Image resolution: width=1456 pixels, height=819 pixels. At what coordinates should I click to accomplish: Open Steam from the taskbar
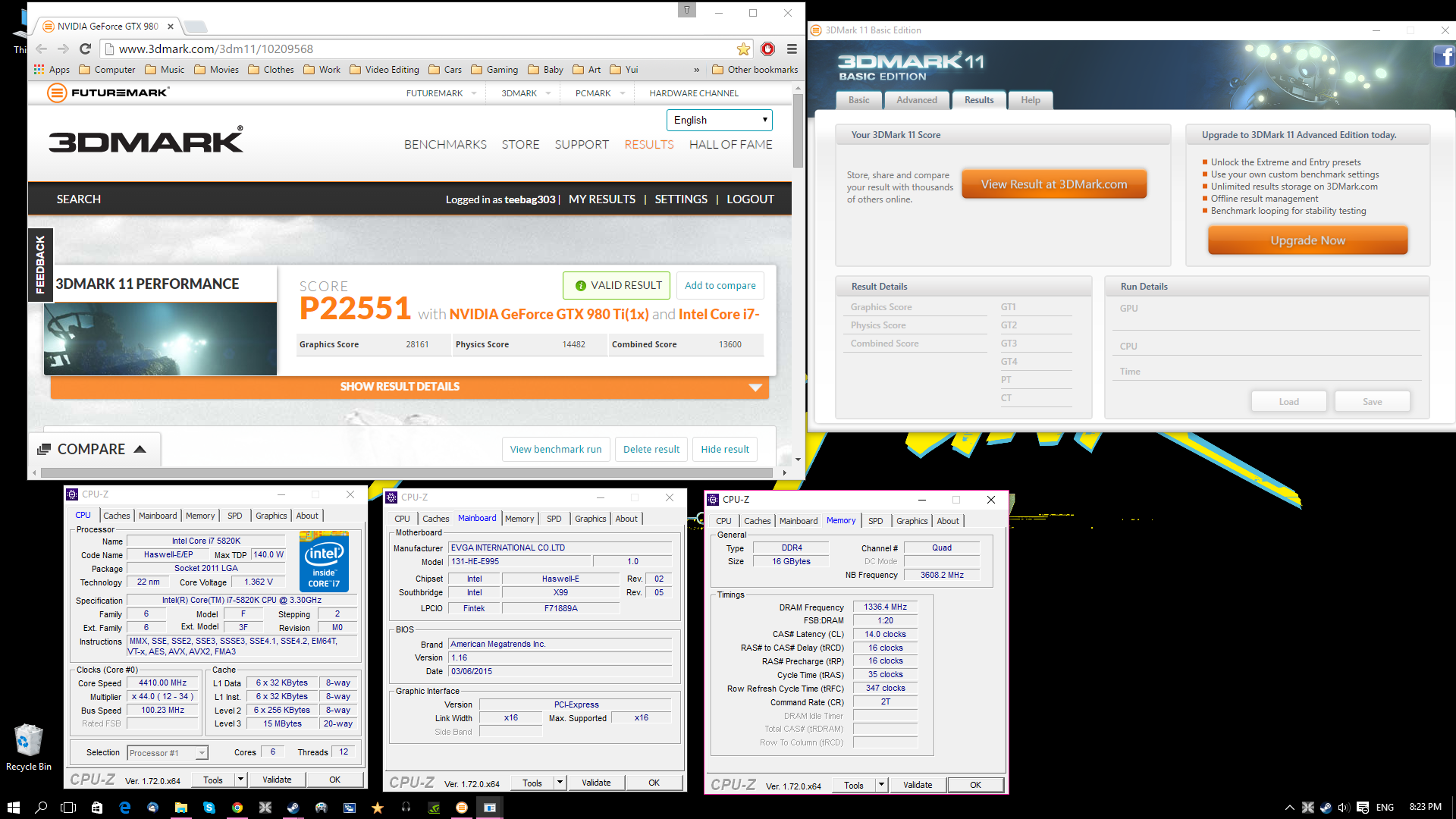293,808
